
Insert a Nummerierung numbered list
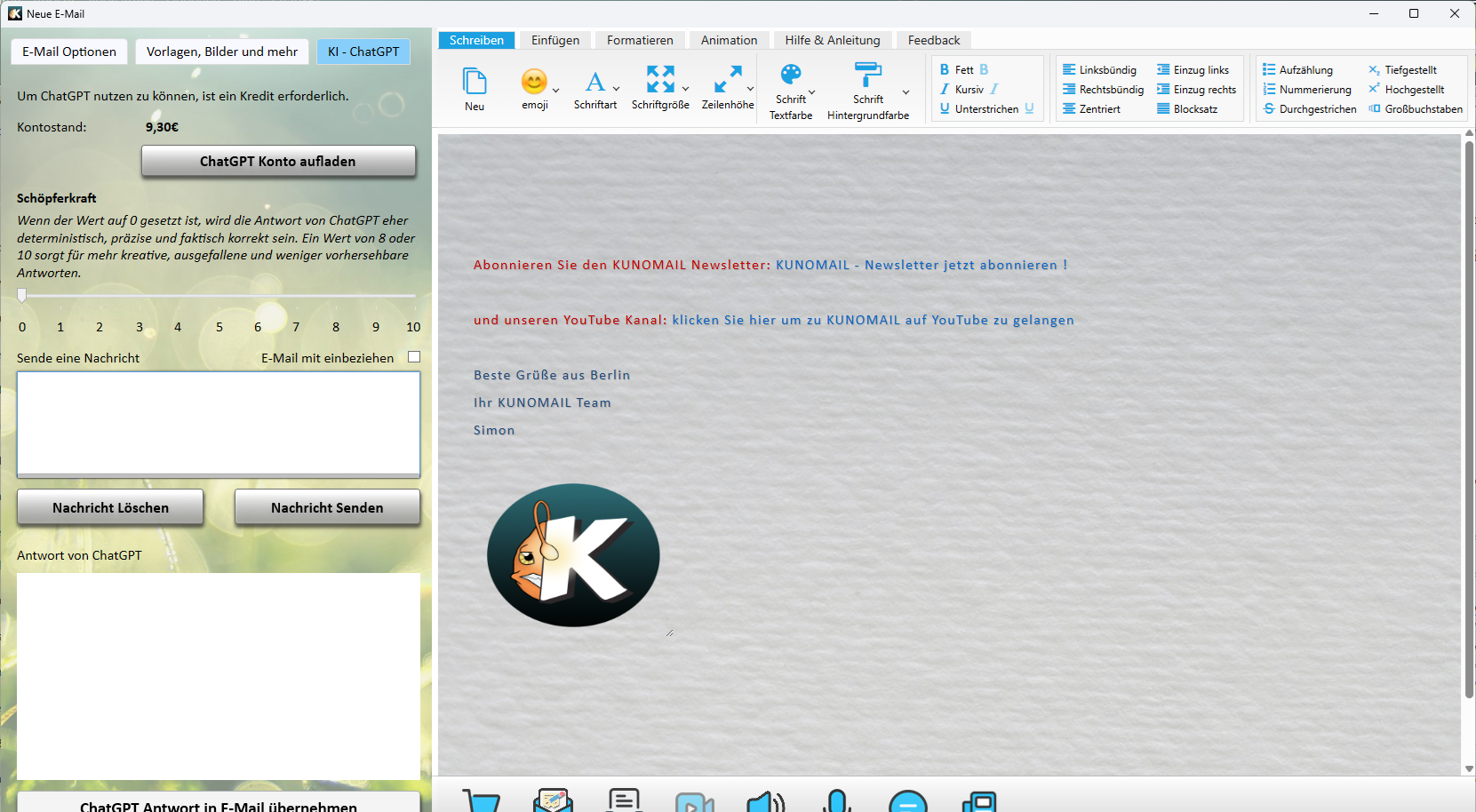pyautogui.click(x=1306, y=89)
